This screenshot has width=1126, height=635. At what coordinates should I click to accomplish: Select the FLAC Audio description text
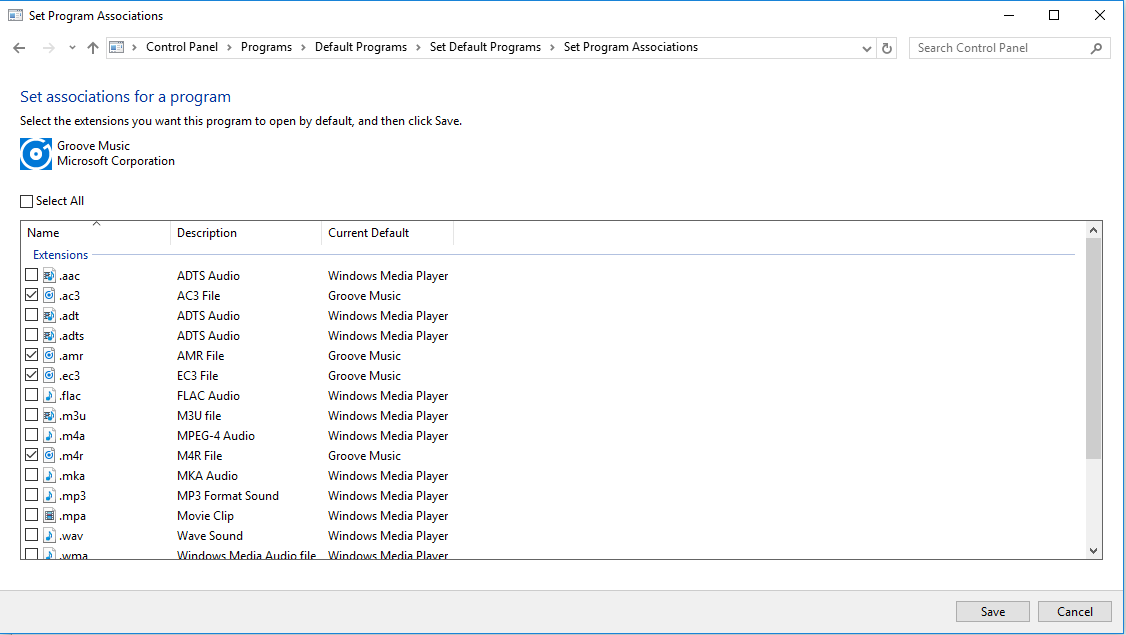coord(208,396)
